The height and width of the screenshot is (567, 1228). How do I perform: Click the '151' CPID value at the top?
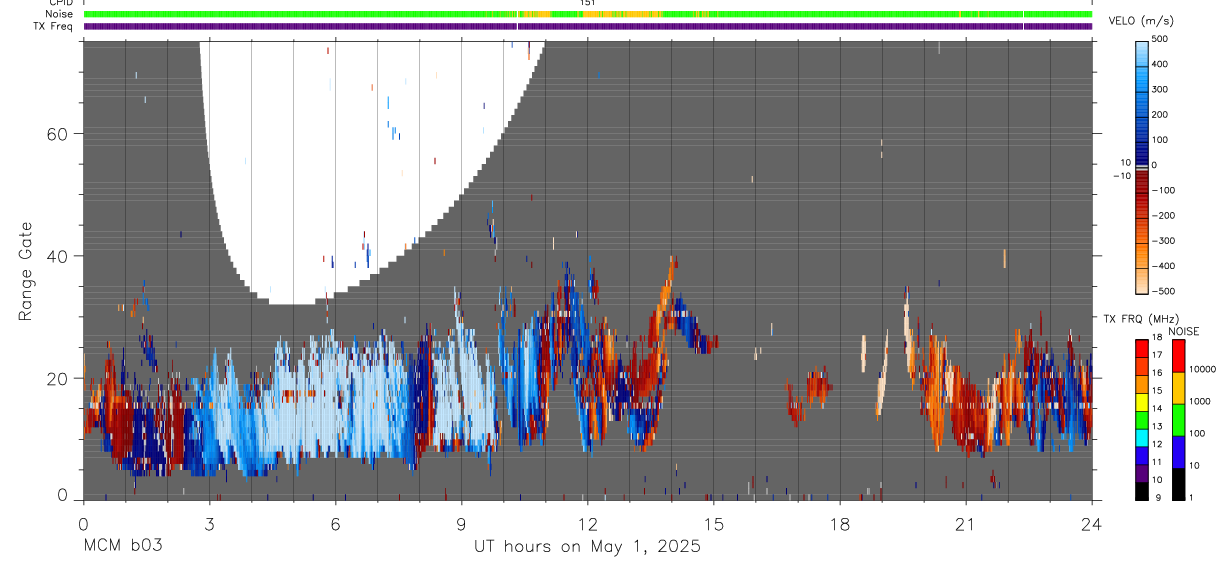click(588, 3)
